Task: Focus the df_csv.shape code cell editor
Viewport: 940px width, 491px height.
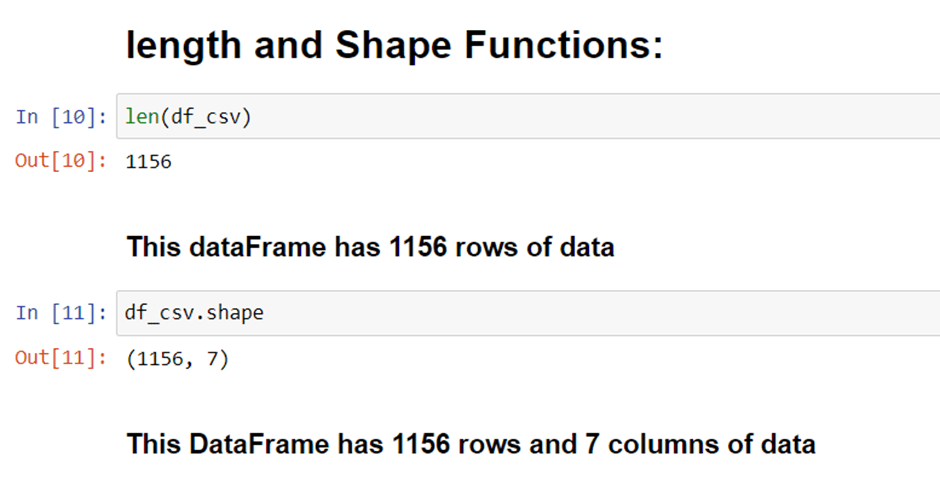Action: [528, 313]
